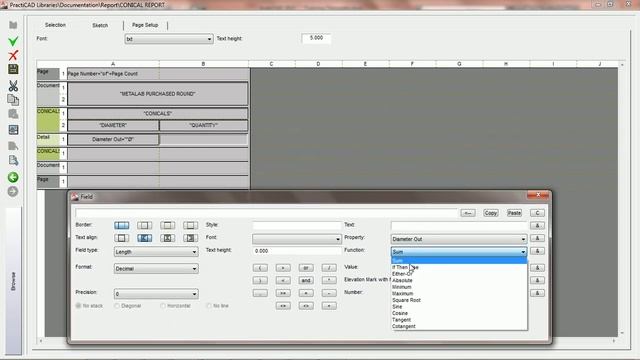
Task: Click the grey folder icon atop sidebar
Action: 13,25
